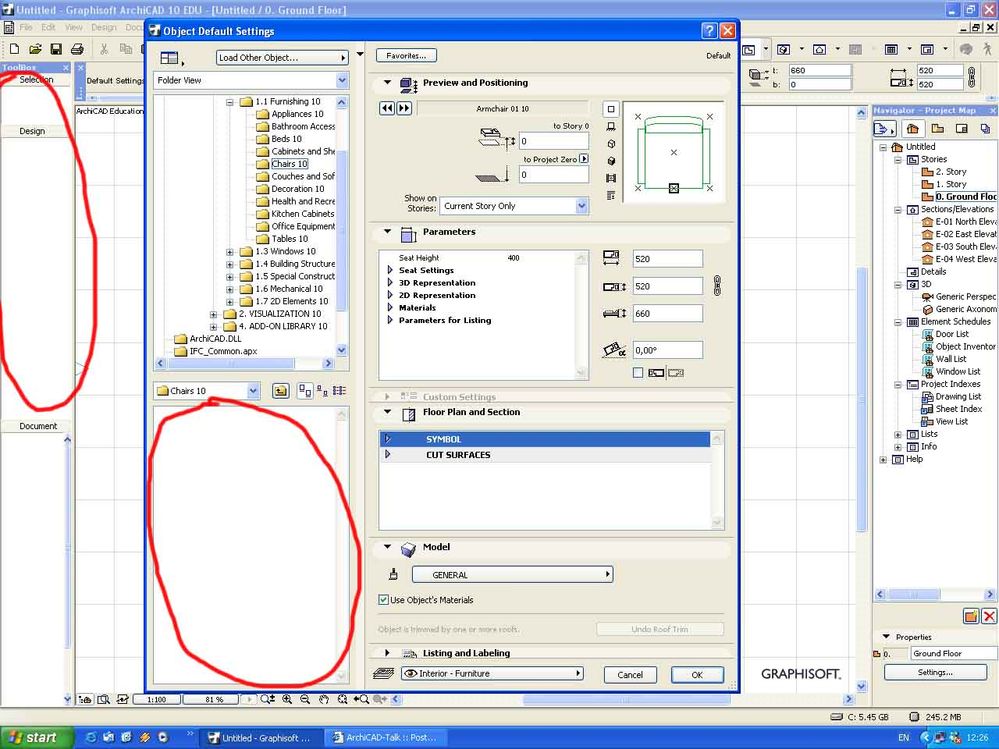
Task: Click the Open file icon in main toolbar
Action: [x=35, y=49]
